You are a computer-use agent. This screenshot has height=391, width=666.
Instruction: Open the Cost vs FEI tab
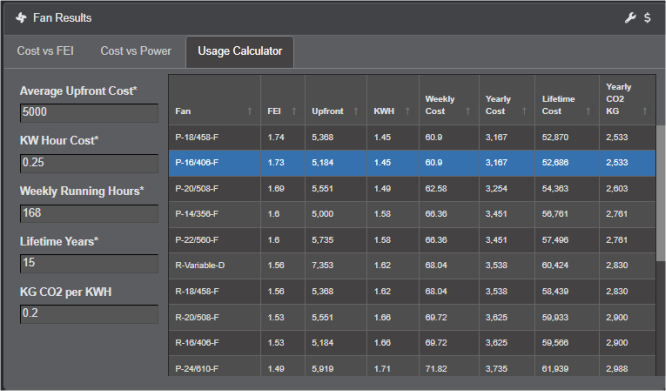[x=45, y=51]
